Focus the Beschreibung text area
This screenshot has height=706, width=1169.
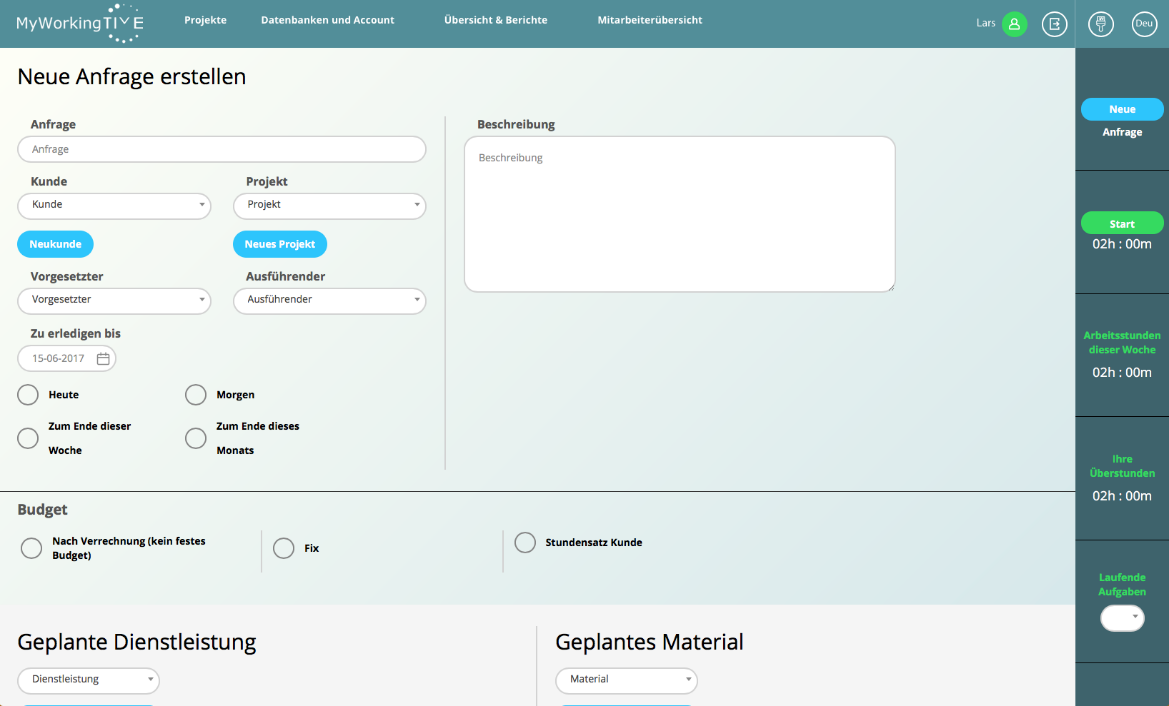[x=679, y=214]
